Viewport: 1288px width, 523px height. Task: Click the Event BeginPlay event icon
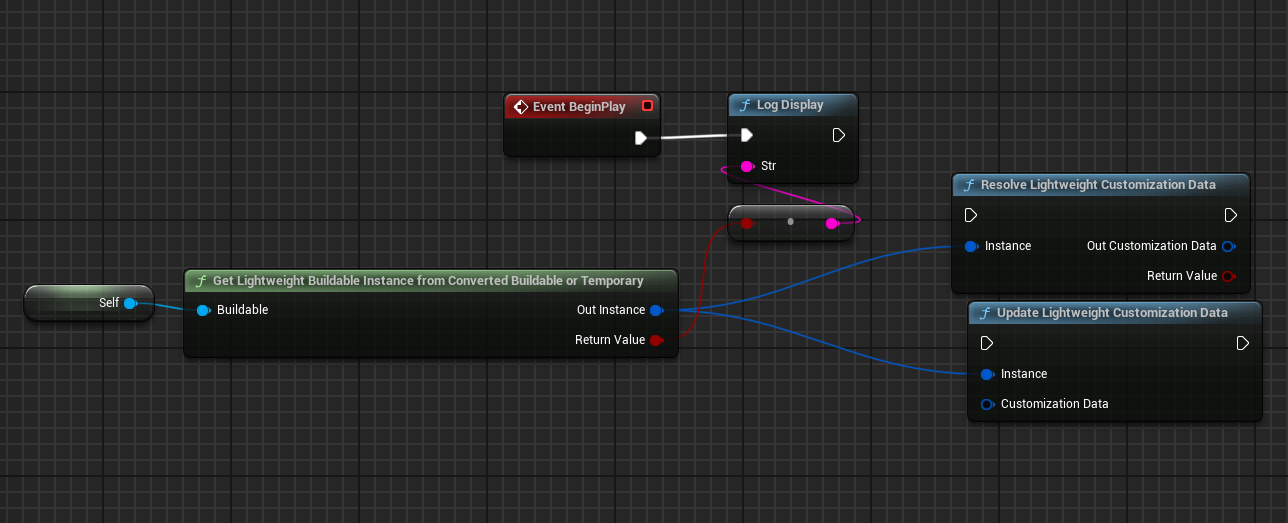[x=520, y=106]
